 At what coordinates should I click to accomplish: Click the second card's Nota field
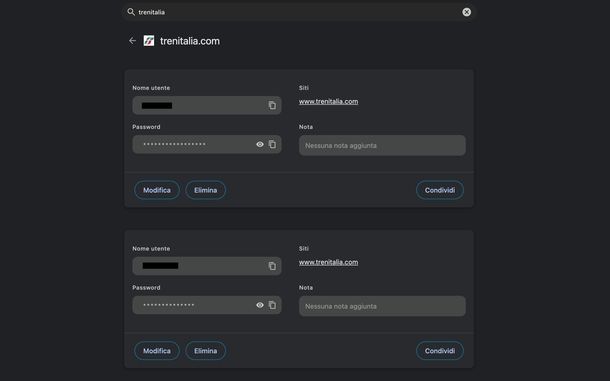click(x=382, y=306)
